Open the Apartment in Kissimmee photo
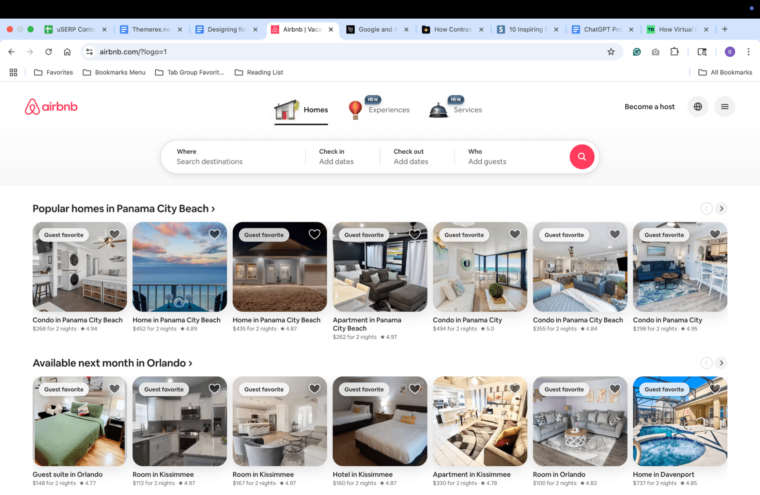The height and width of the screenshot is (495, 760). click(x=480, y=421)
